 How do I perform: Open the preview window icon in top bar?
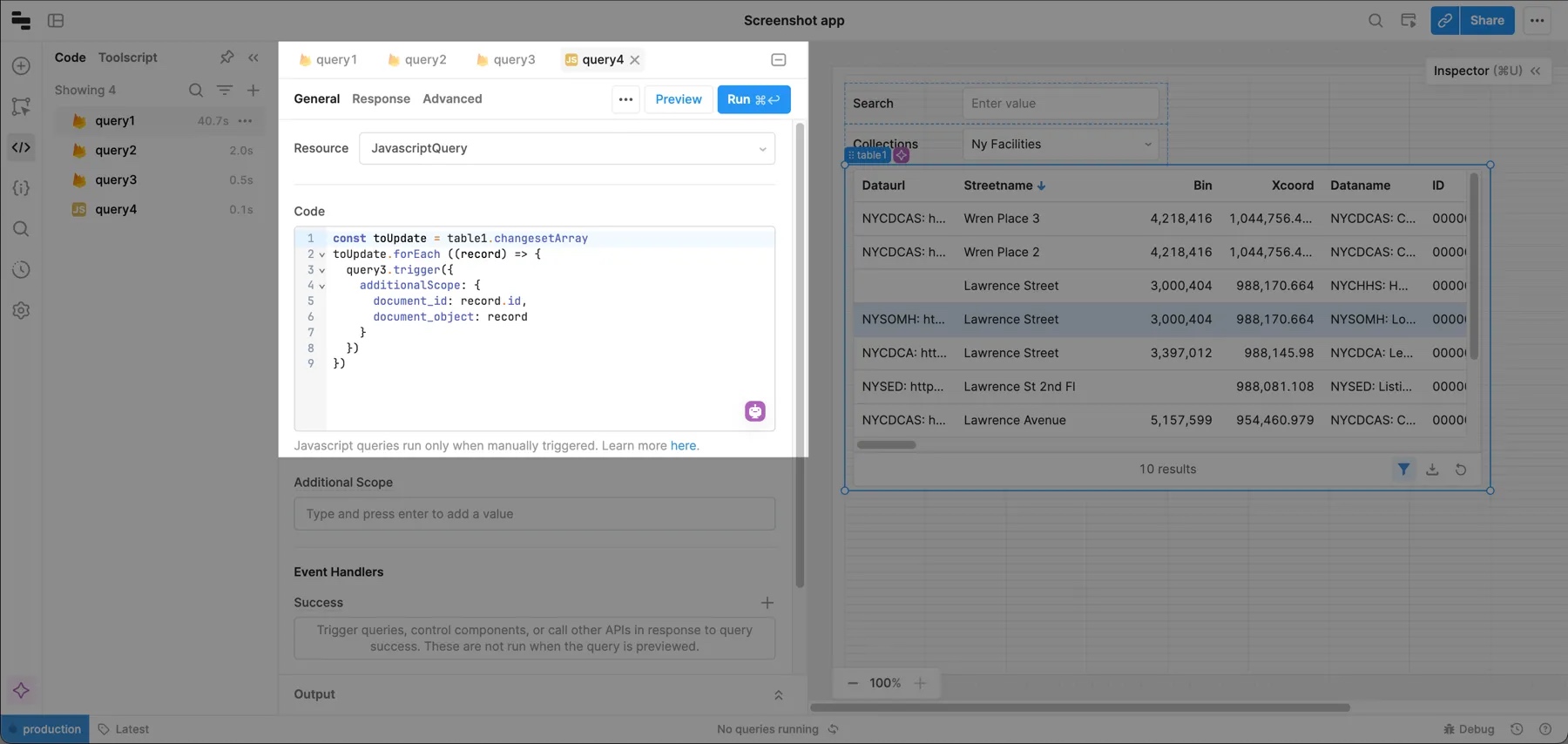1409,20
